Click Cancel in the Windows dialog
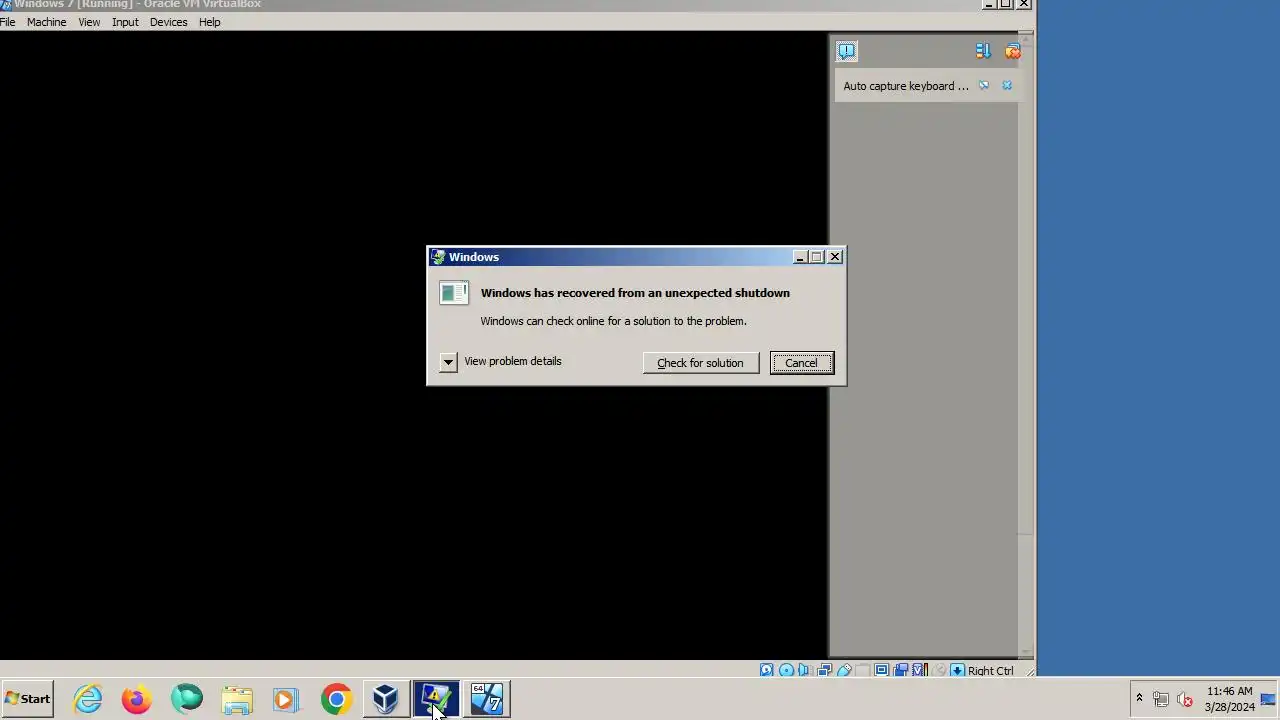This screenshot has width=1280, height=720. tap(801, 363)
